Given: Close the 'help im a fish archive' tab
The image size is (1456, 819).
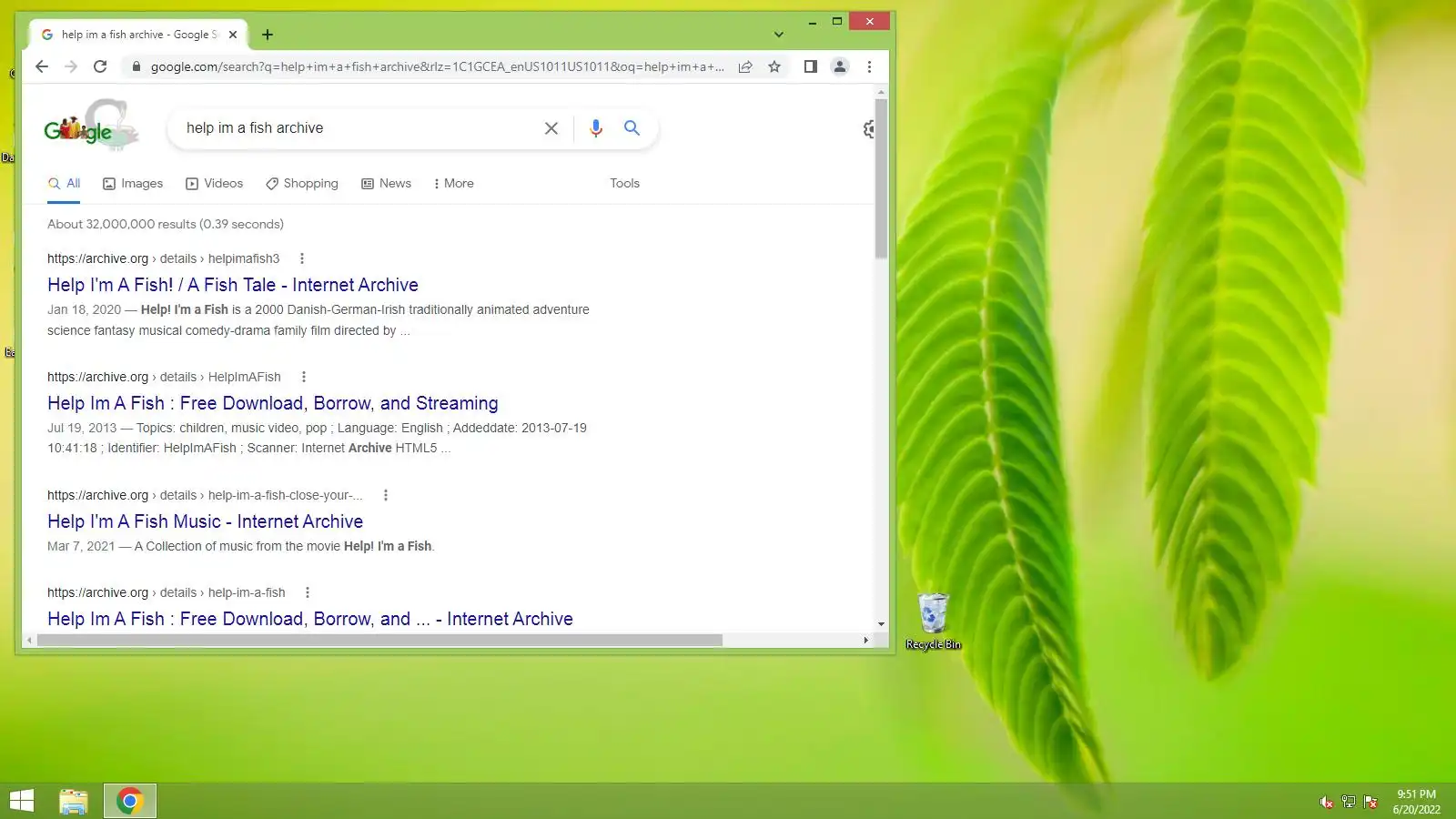Looking at the screenshot, I should [x=233, y=35].
